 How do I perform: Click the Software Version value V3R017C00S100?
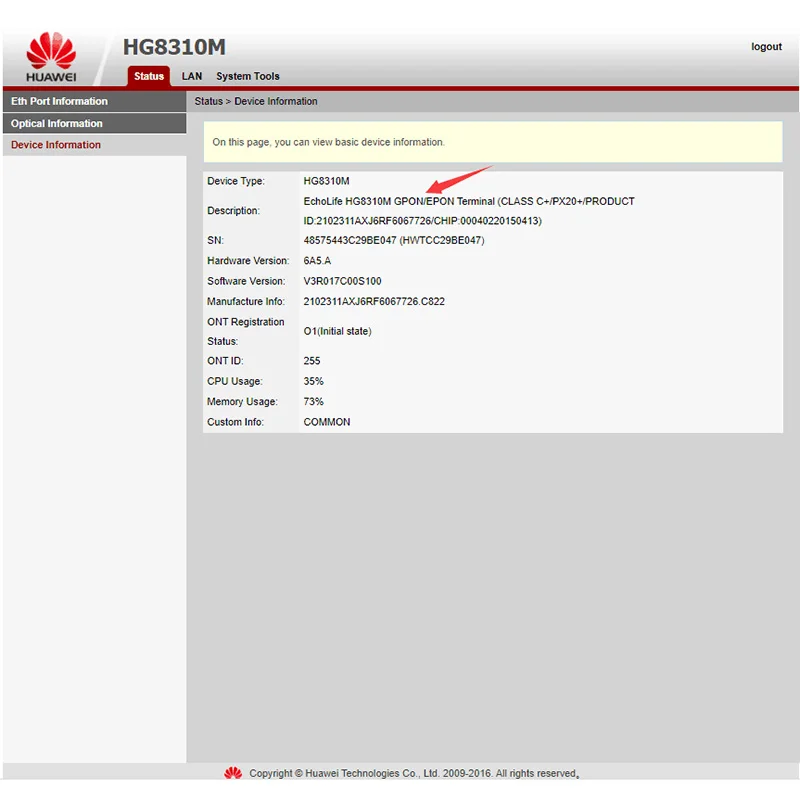point(342,281)
